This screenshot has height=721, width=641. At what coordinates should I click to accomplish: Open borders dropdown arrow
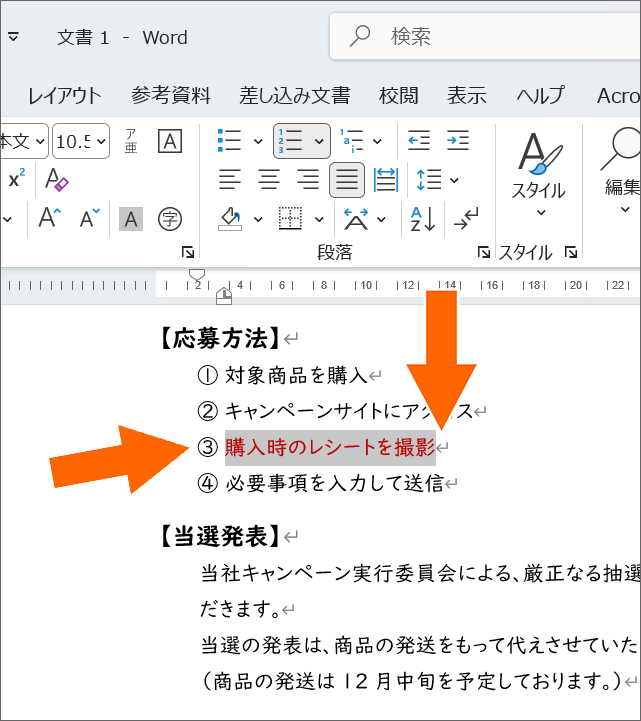pyautogui.click(x=319, y=219)
